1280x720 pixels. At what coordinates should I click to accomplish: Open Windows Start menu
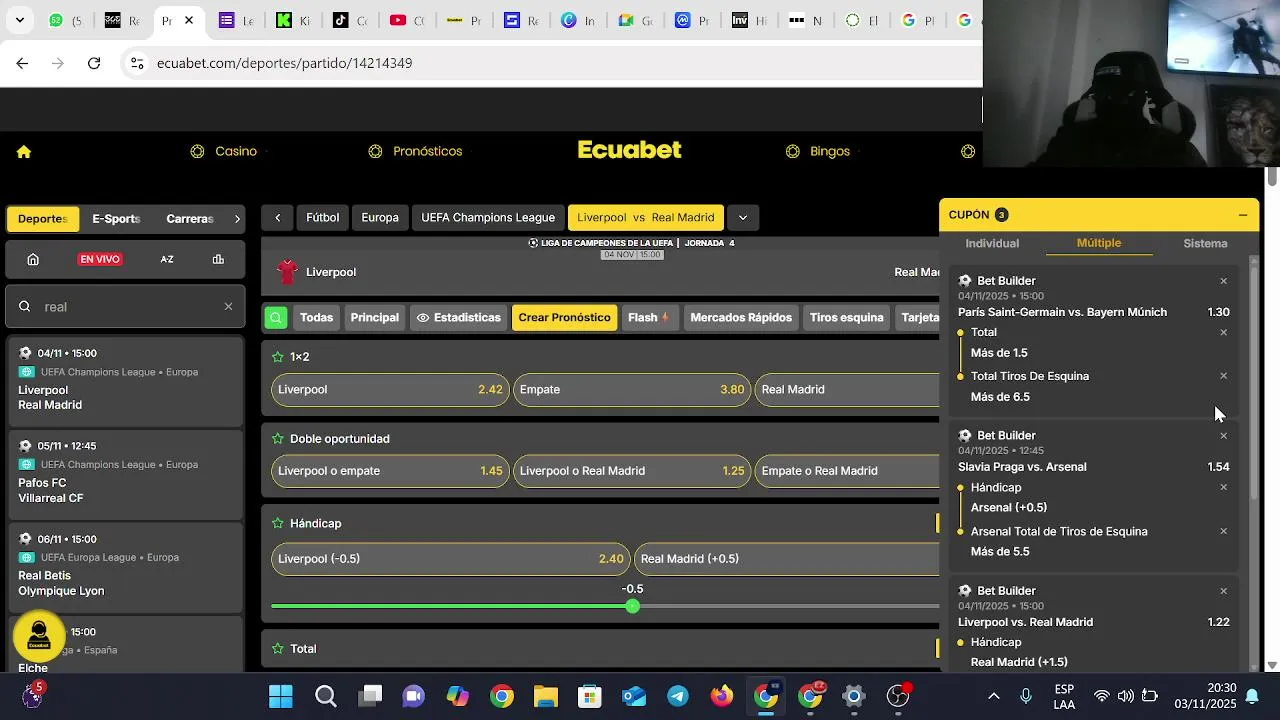(x=281, y=696)
